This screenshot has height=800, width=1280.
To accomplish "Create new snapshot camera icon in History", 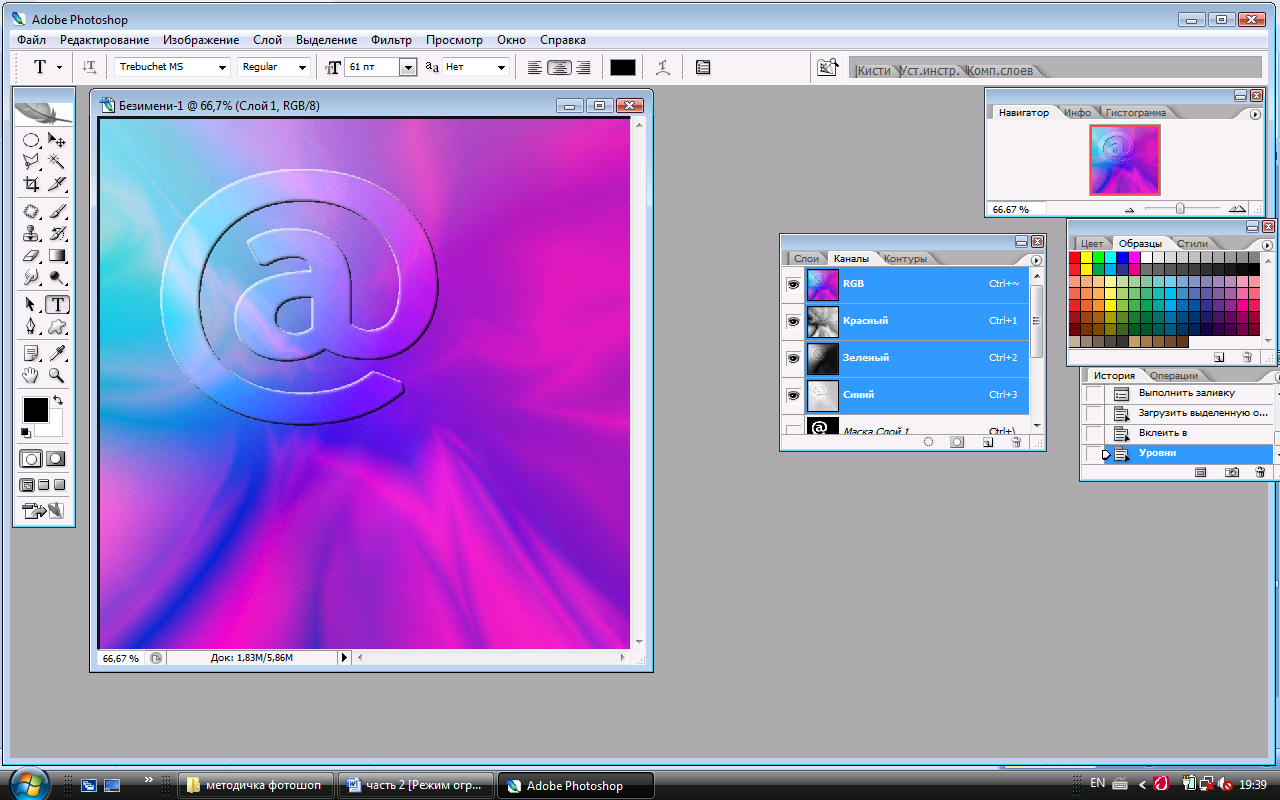I will tap(1232, 472).
